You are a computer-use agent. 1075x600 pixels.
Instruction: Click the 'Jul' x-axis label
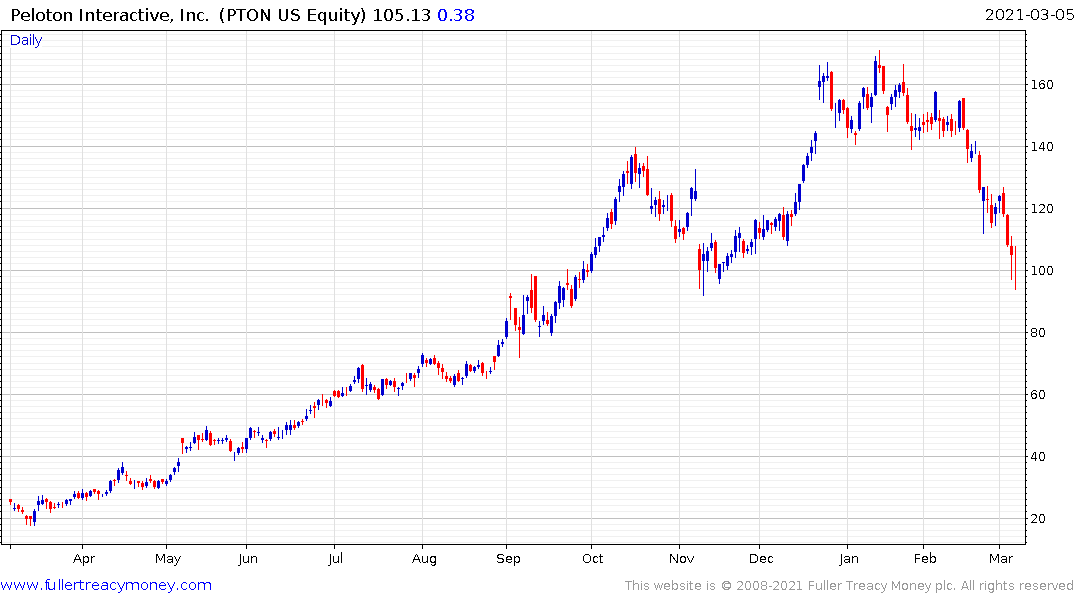(335, 559)
